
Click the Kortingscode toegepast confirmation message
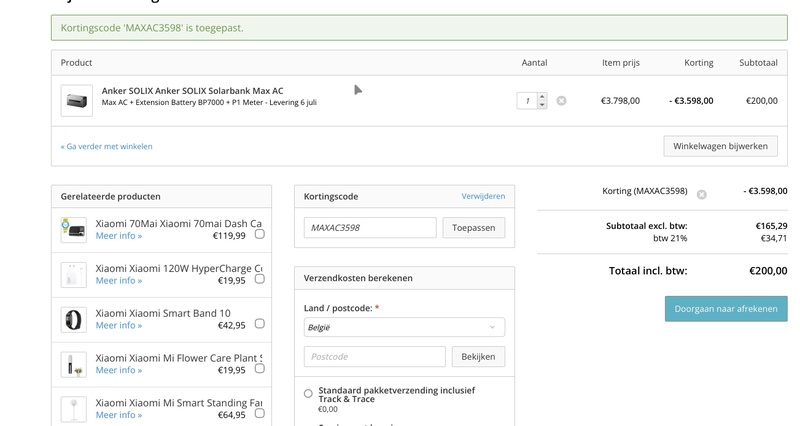419,28
